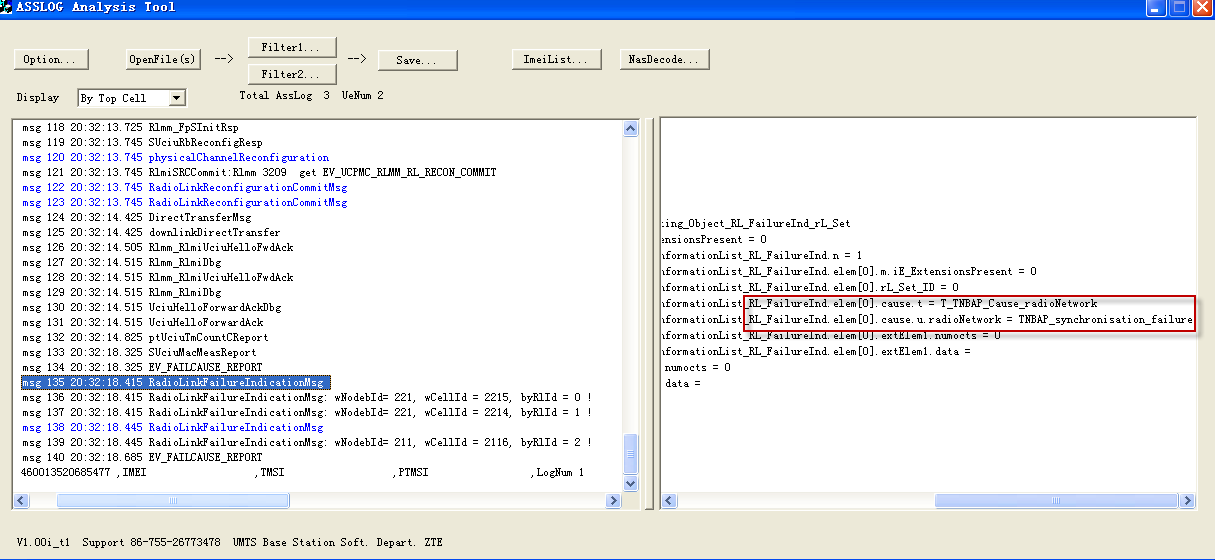This screenshot has width=1215, height=560.
Task: Select msg 120 physicalChannelReconfiguration row
Action: (x=175, y=158)
